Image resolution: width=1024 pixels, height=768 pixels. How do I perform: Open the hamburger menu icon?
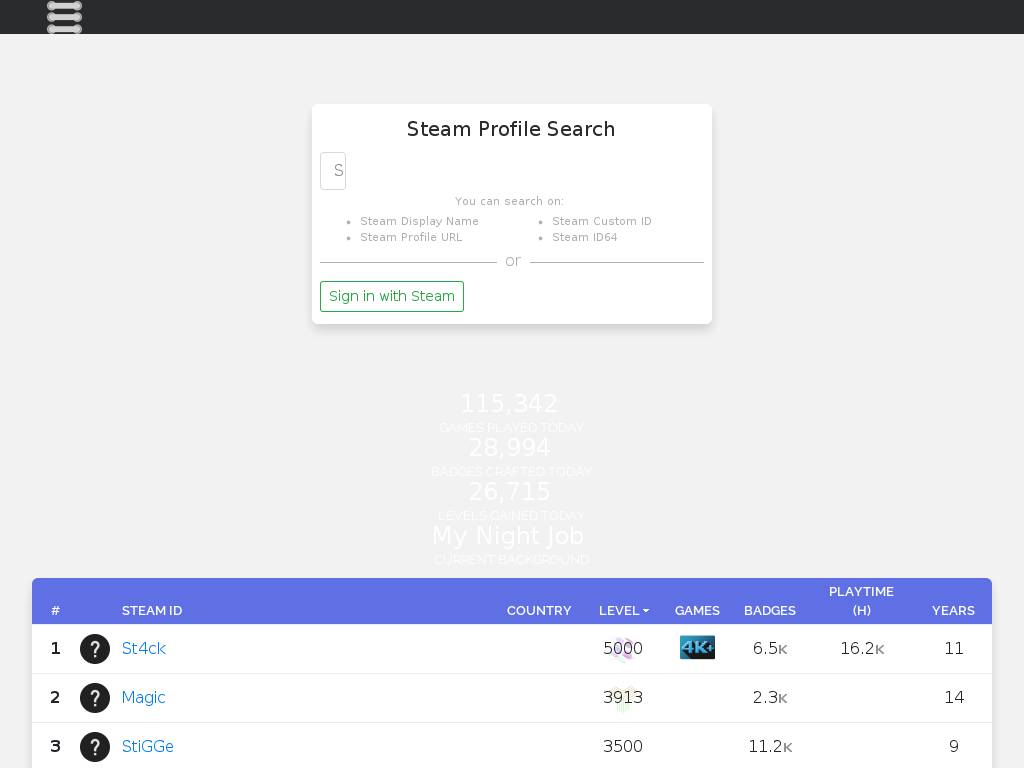[x=64, y=16]
